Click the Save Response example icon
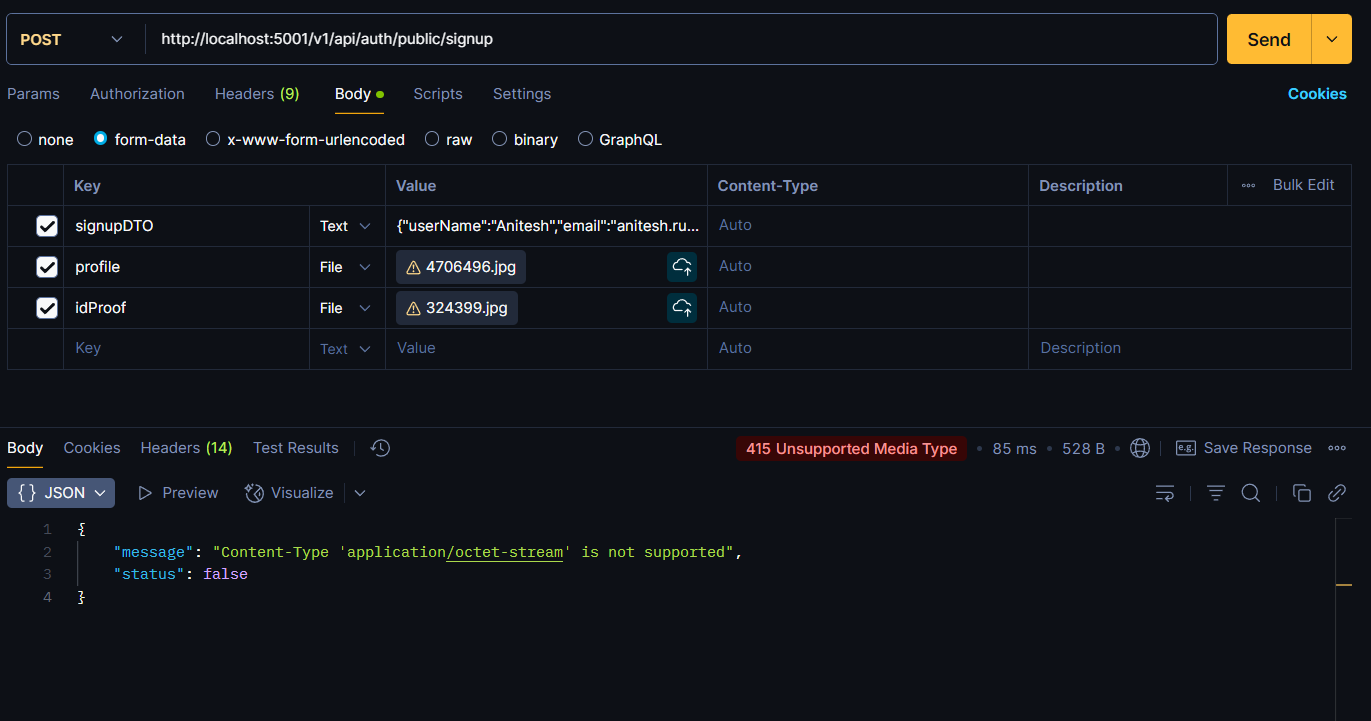Screen dimensions: 1371x721 pyautogui.click(x=1186, y=448)
